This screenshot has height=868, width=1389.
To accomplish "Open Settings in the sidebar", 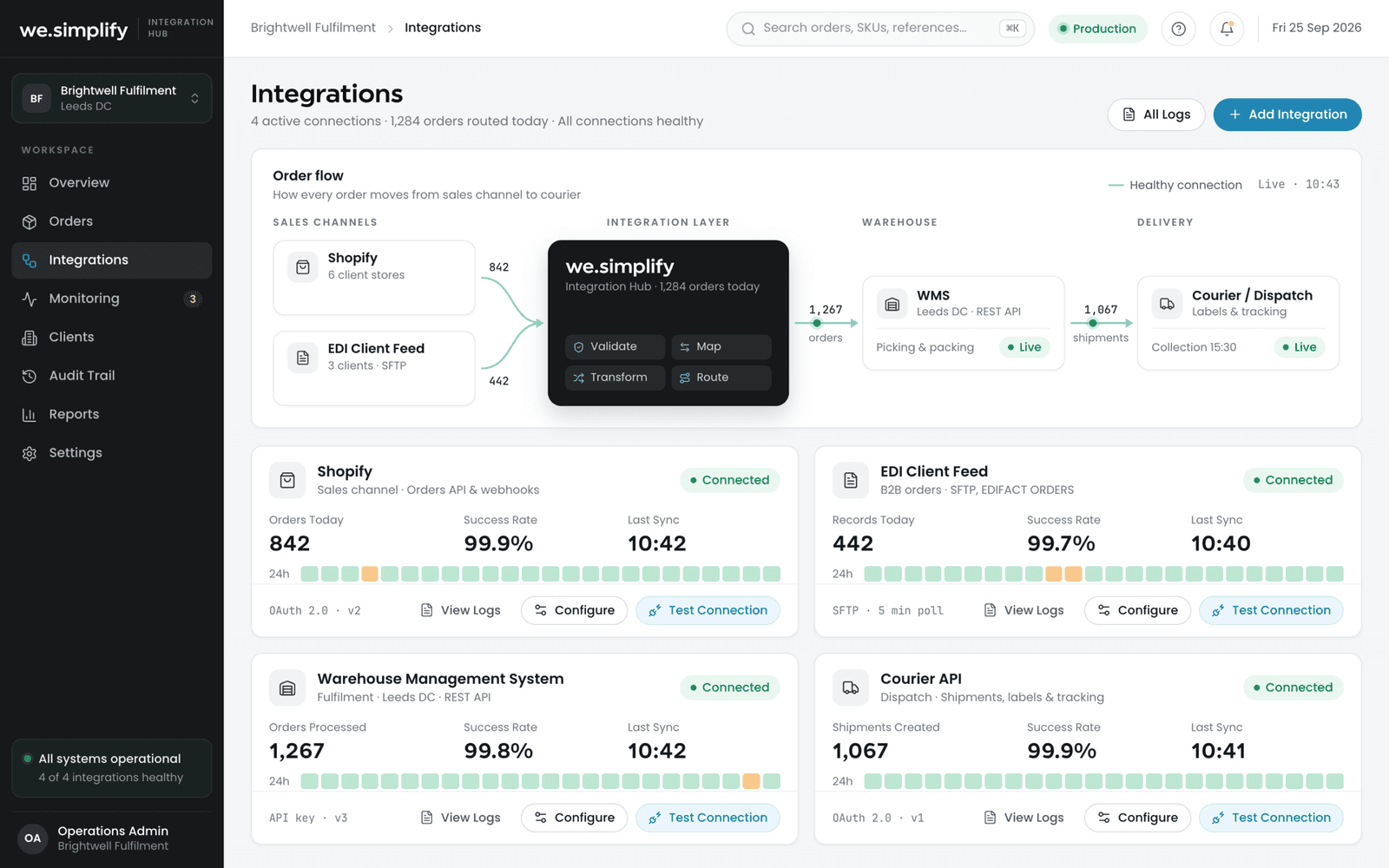I will pyautogui.click(x=112, y=453).
